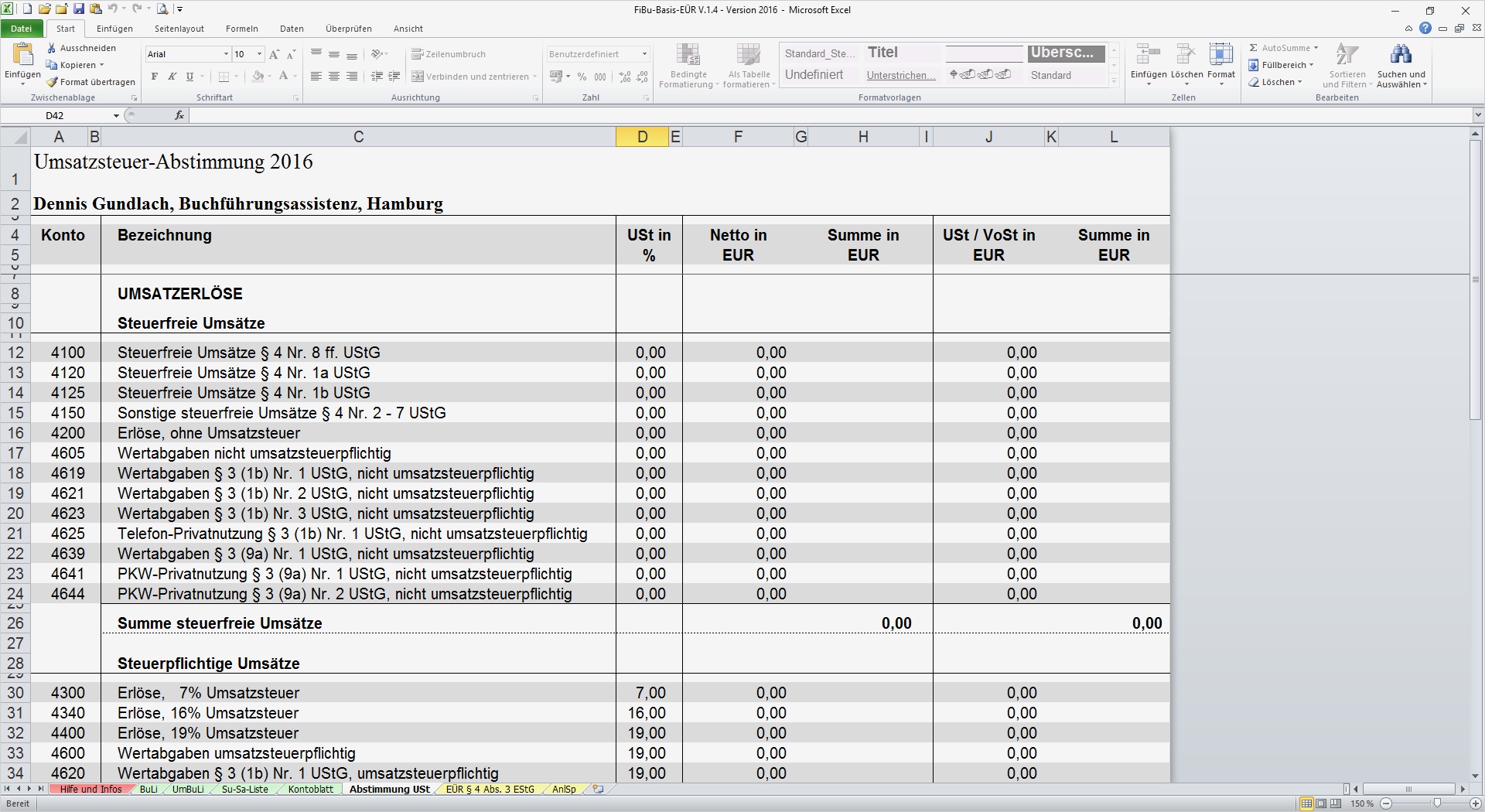Image resolution: width=1485 pixels, height=812 pixels.
Task: Switch to the Formeln ribbon tab
Action: click(241, 29)
